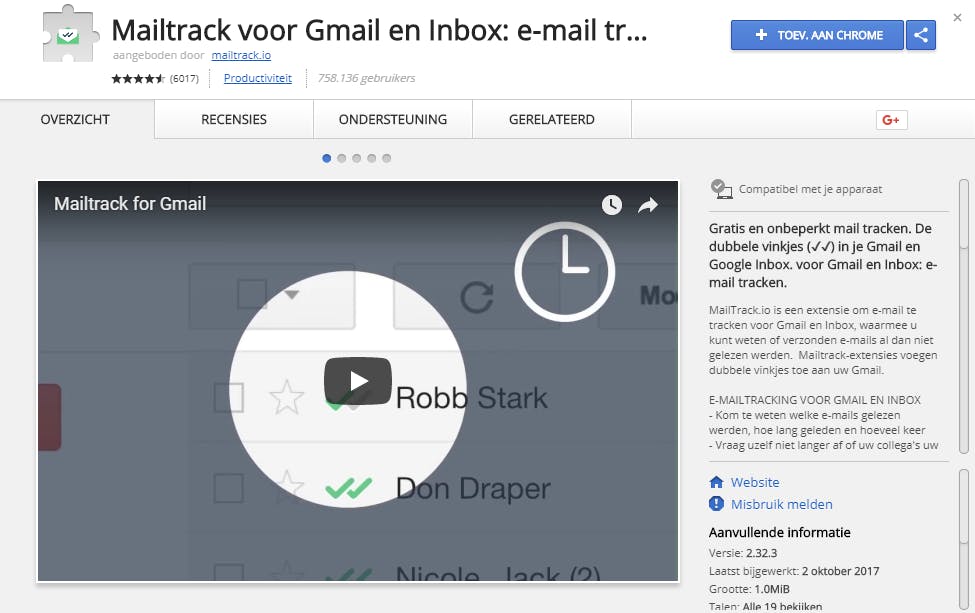Select the Overzicht tab

[x=75, y=119]
